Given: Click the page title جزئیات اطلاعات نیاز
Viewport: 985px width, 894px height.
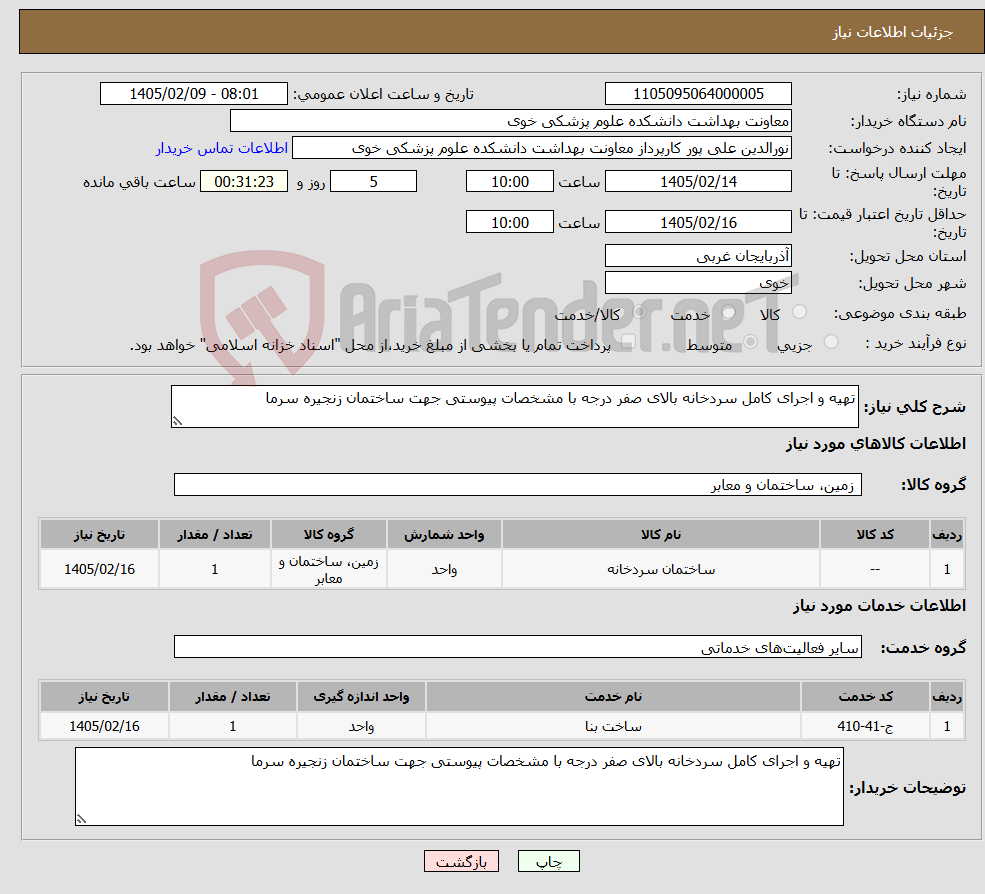Looking at the screenshot, I should click(x=893, y=32).
